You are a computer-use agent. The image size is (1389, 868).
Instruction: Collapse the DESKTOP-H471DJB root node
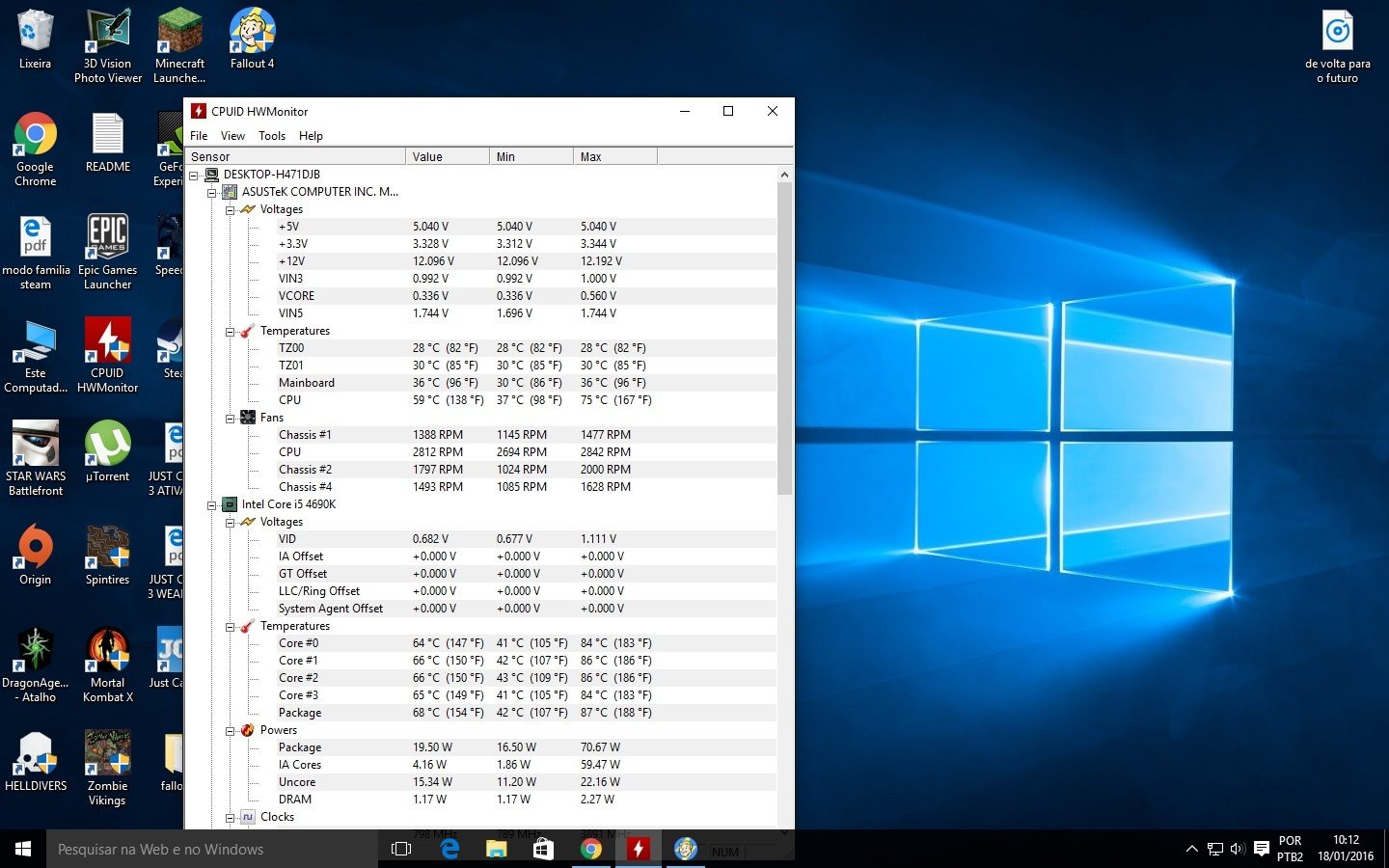point(194,175)
